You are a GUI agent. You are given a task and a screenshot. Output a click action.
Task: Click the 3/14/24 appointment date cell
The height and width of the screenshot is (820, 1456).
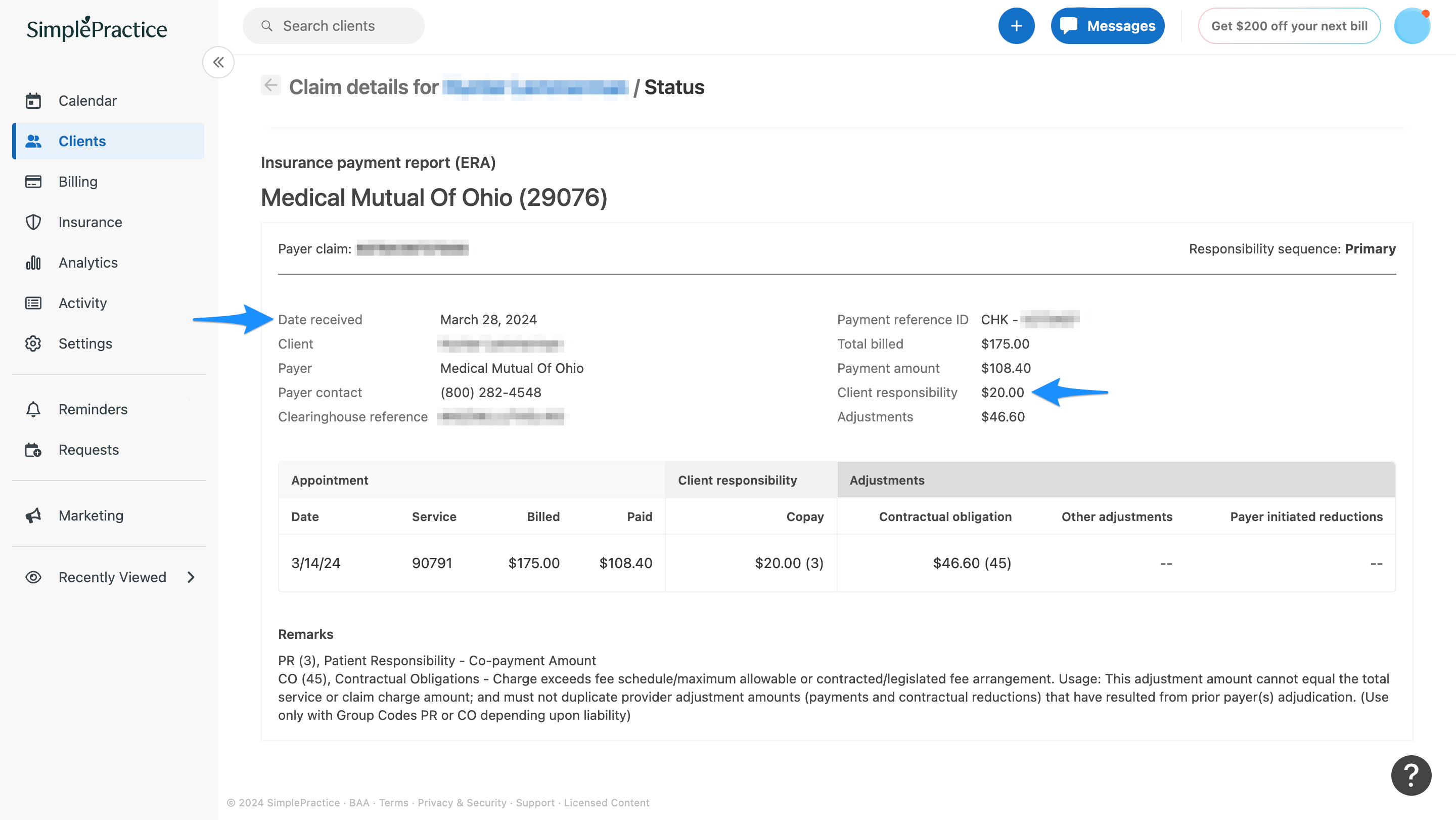315,563
